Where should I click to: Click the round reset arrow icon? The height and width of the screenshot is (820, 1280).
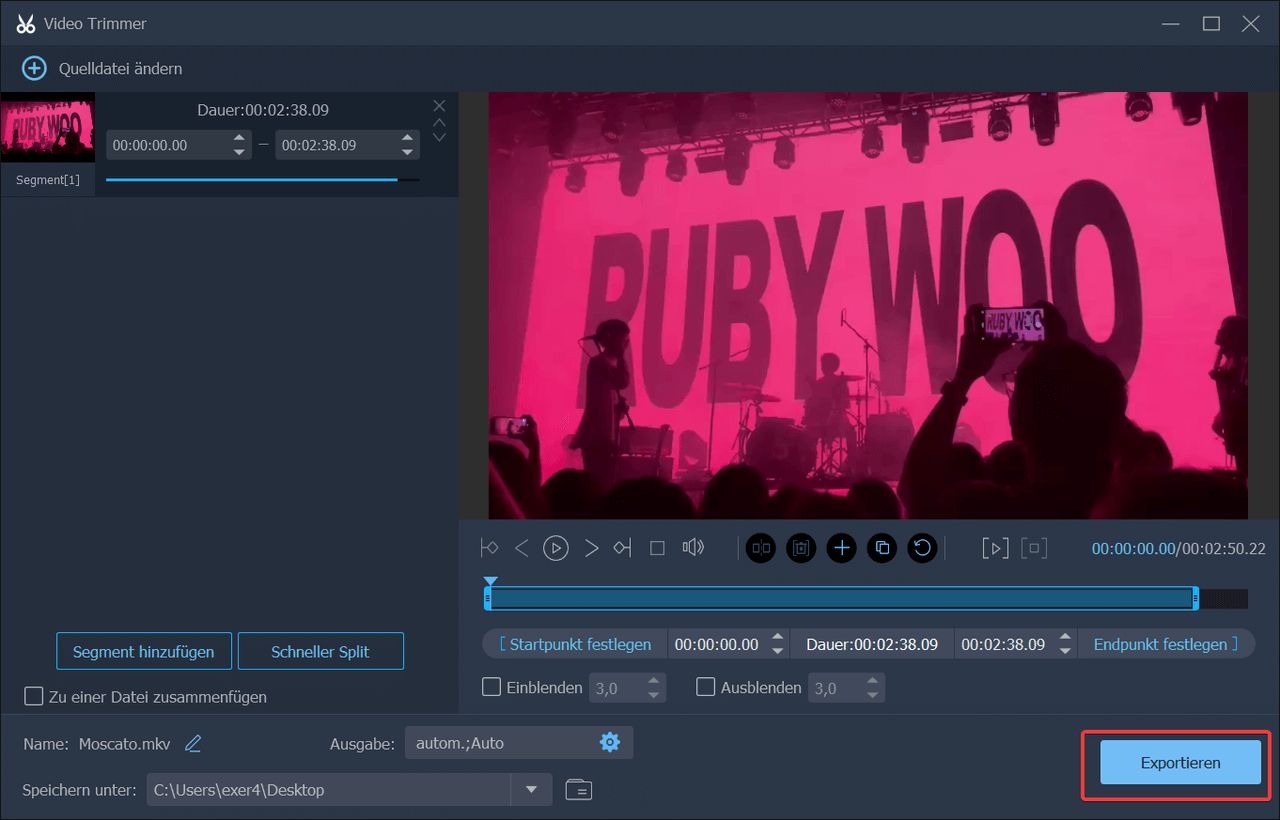click(922, 547)
